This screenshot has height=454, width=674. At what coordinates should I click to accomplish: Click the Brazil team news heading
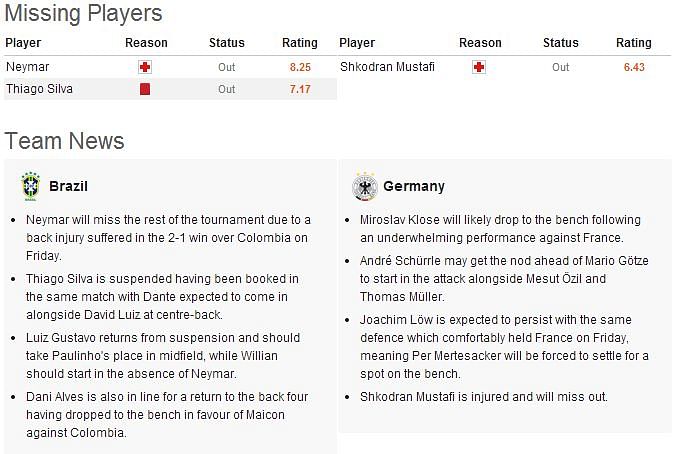68,186
